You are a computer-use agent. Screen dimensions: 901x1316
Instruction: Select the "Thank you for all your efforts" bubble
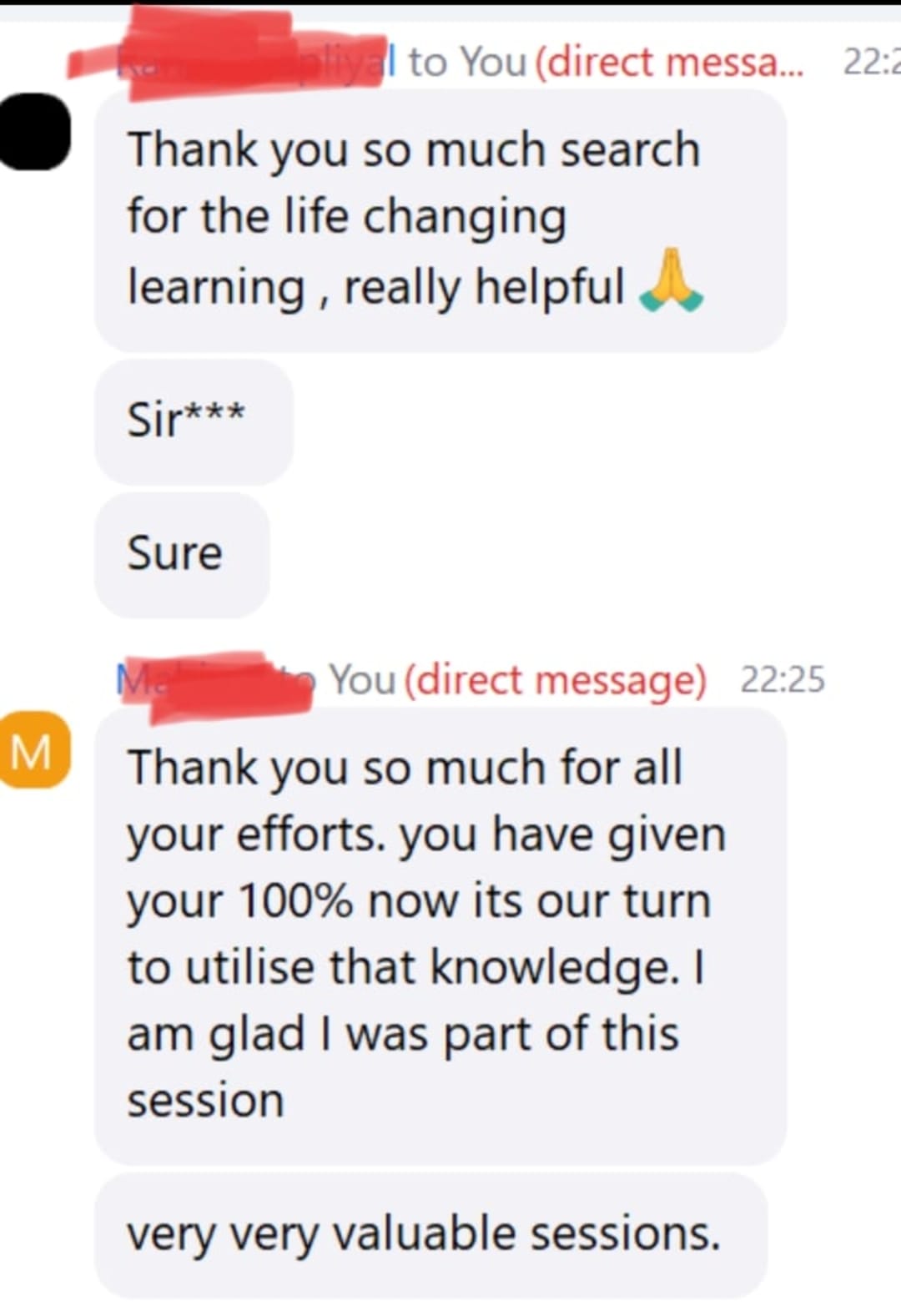[x=440, y=935]
